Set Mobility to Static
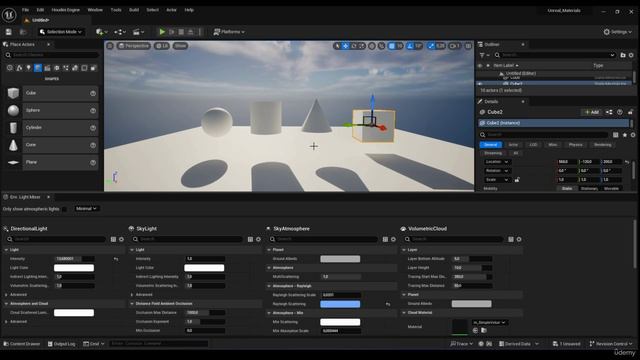This screenshot has height=360, width=640. pyautogui.click(x=567, y=189)
